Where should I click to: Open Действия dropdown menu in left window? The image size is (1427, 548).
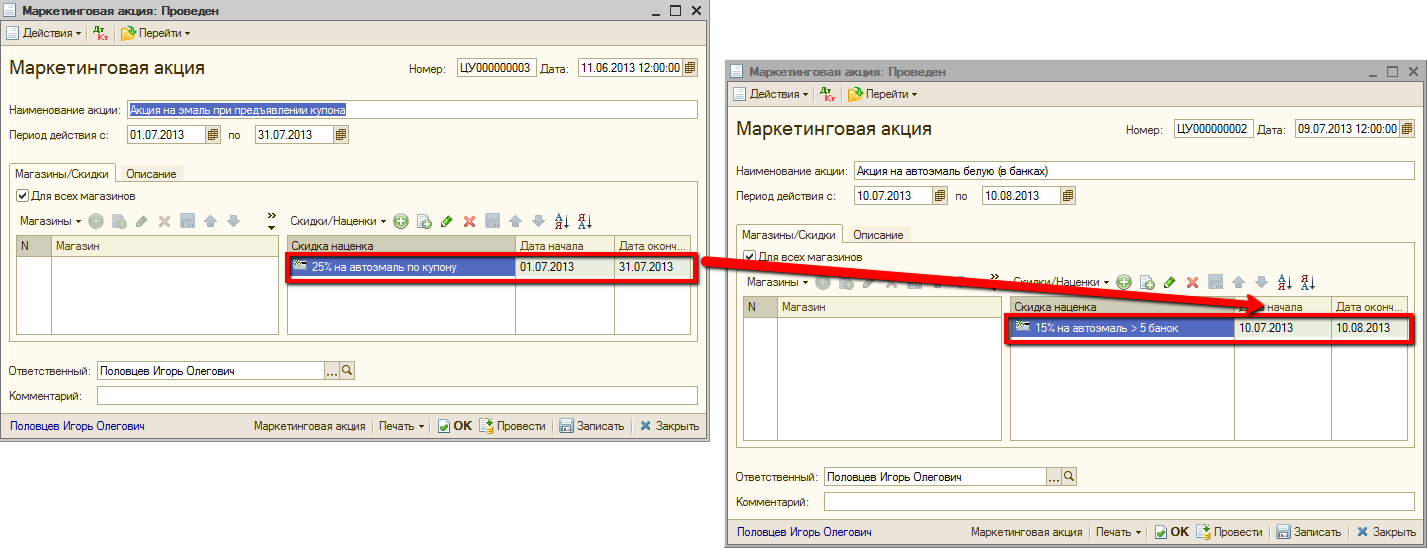tap(46, 33)
